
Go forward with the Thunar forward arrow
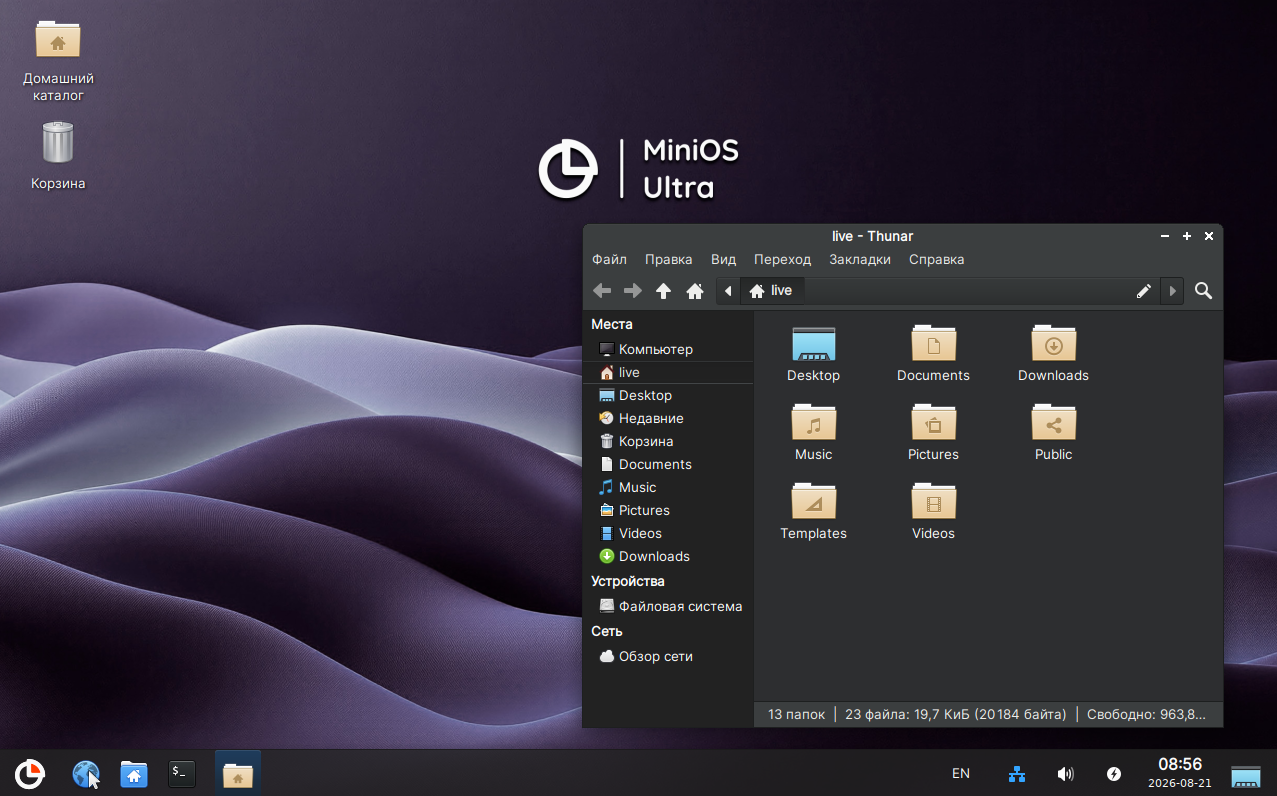[633, 291]
